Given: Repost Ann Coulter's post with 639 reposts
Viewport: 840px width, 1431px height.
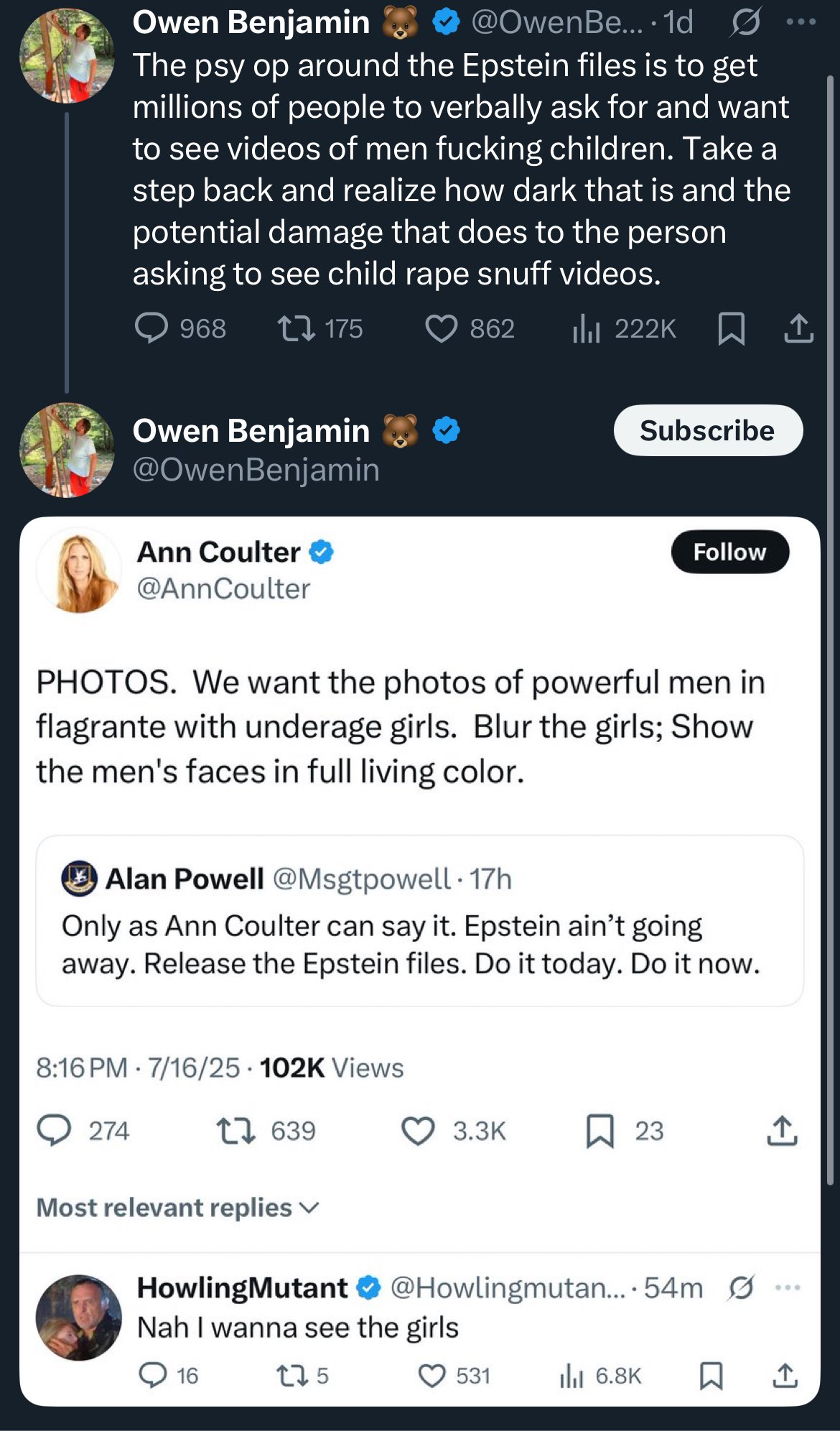Looking at the screenshot, I should tap(266, 1131).
